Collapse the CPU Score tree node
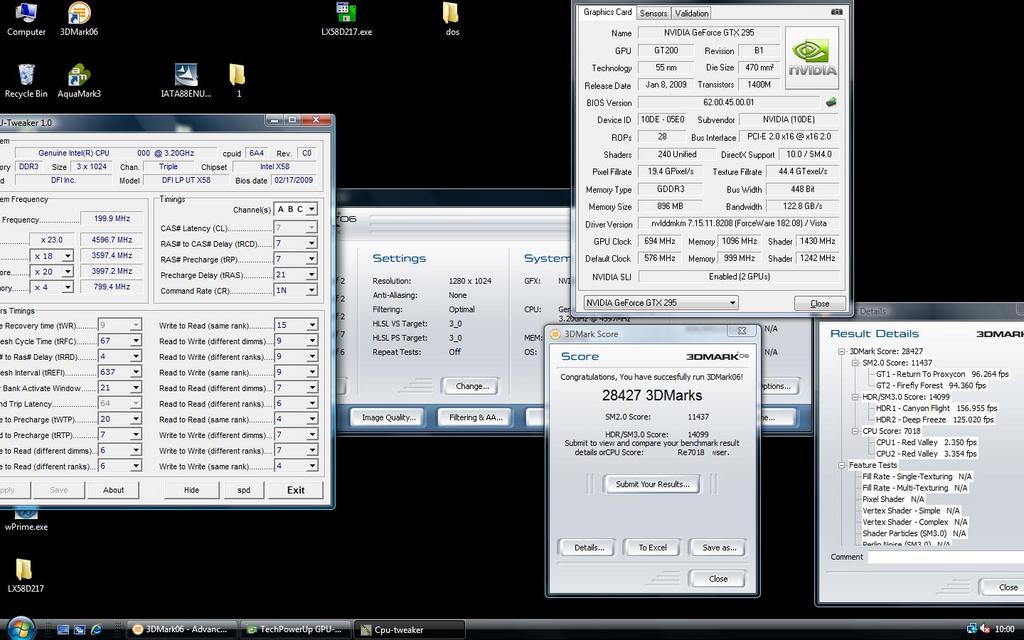Screen dimensions: 1024x640 pyautogui.click(x=855, y=431)
